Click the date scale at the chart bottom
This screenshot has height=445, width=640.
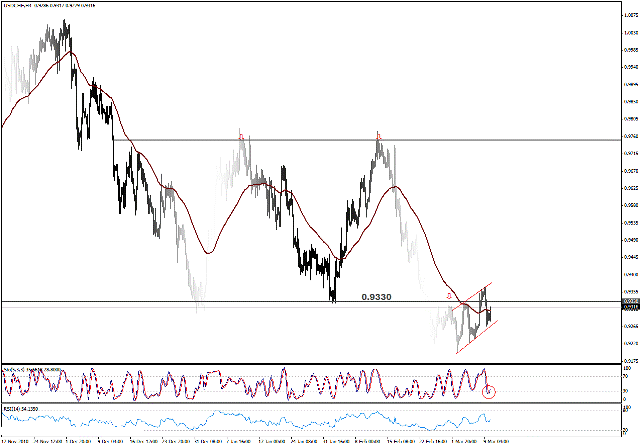[300, 439]
